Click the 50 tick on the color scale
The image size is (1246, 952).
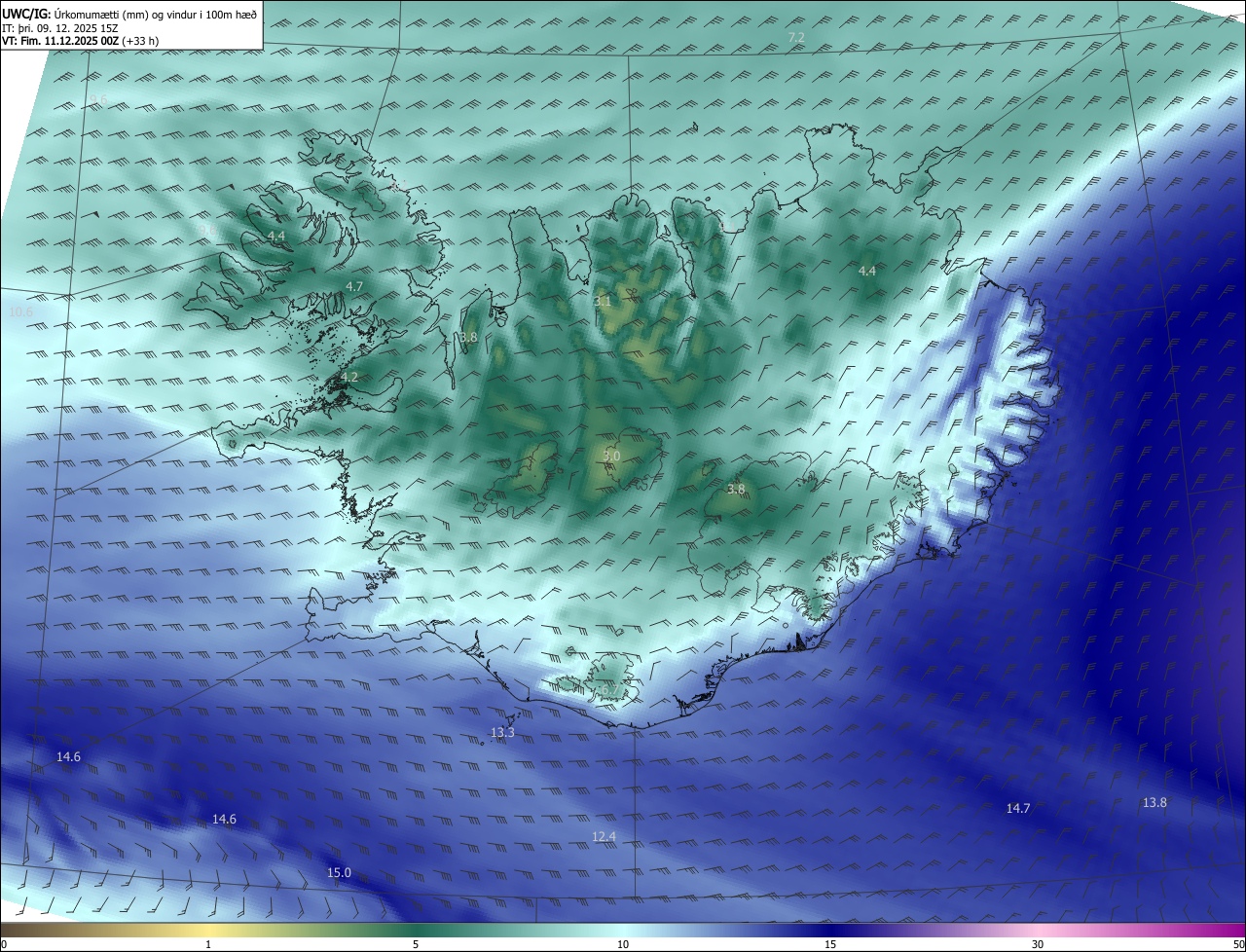[x=1238, y=945]
